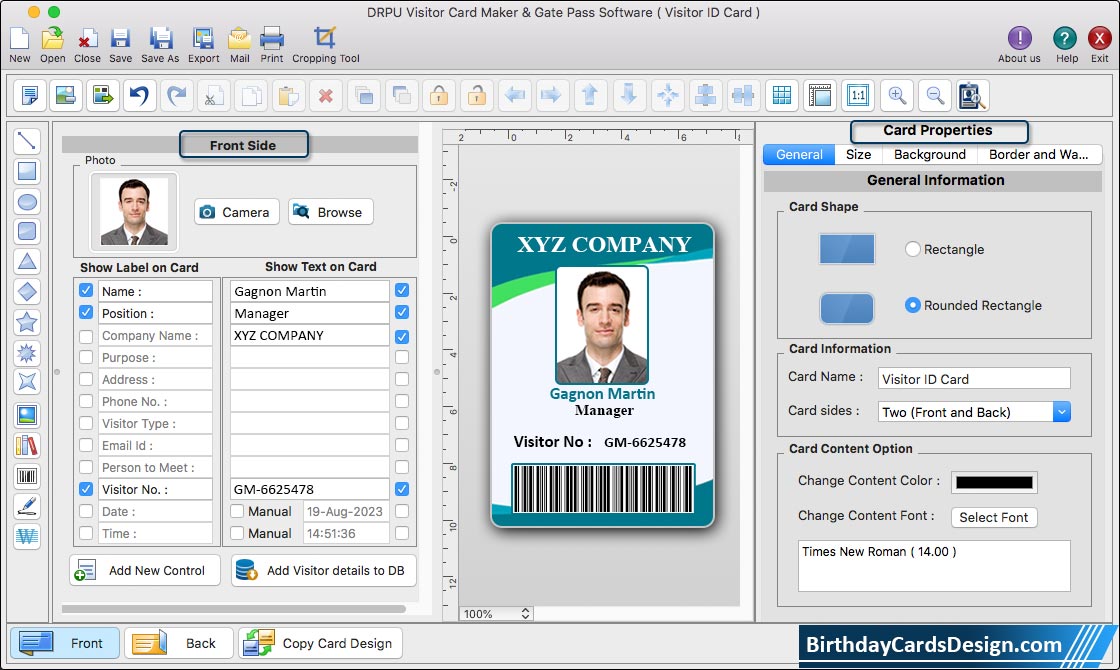Click the Card Name input field
This screenshot has width=1120, height=670.
coord(974,379)
